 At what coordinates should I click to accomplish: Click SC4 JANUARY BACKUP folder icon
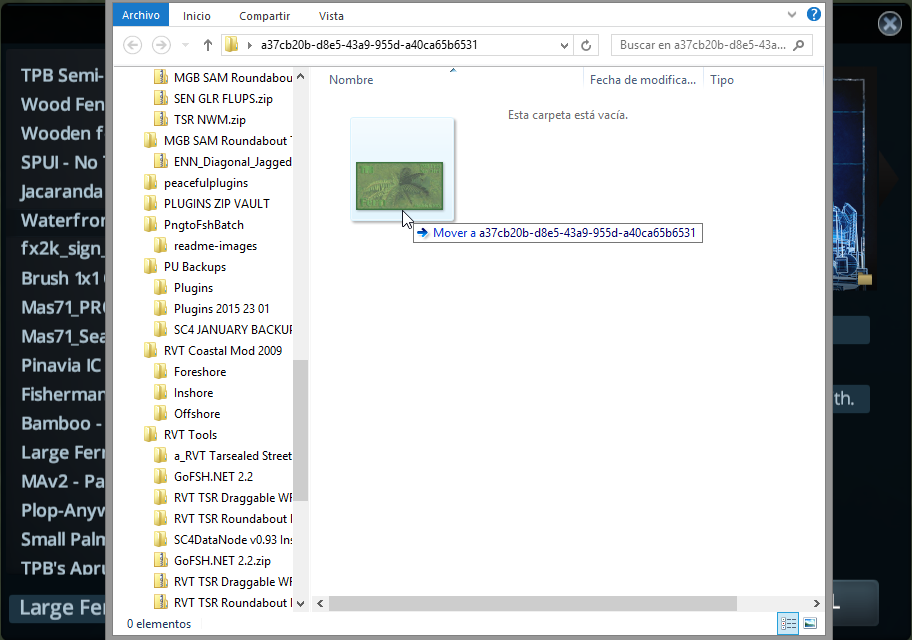tap(161, 329)
